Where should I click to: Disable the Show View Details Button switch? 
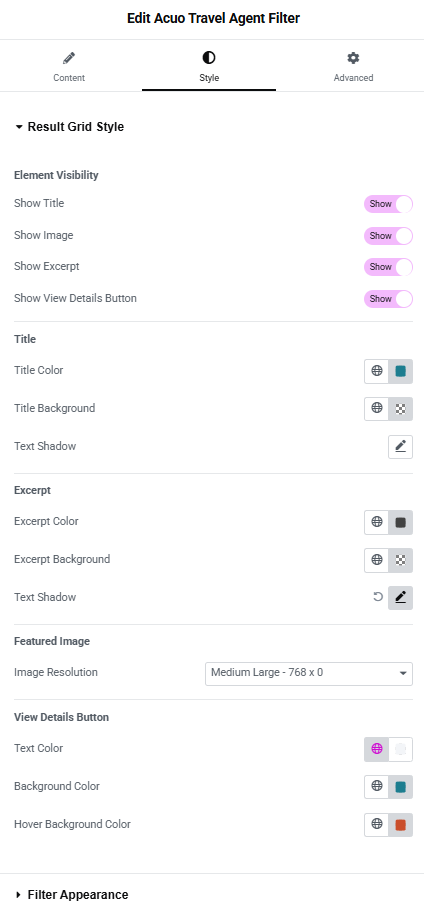pos(388,299)
